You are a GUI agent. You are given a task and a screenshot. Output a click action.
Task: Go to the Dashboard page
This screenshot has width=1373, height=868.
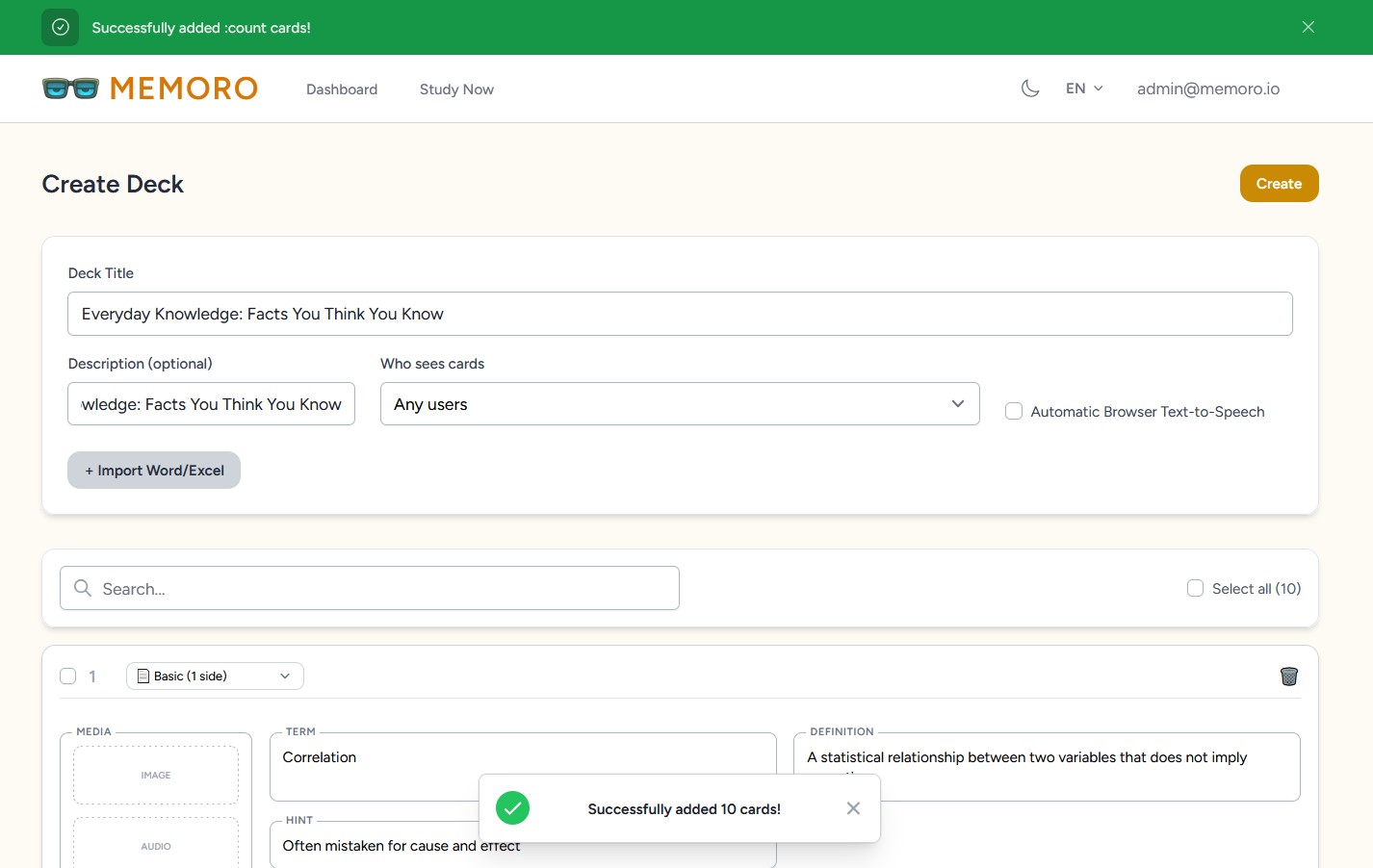(342, 89)
